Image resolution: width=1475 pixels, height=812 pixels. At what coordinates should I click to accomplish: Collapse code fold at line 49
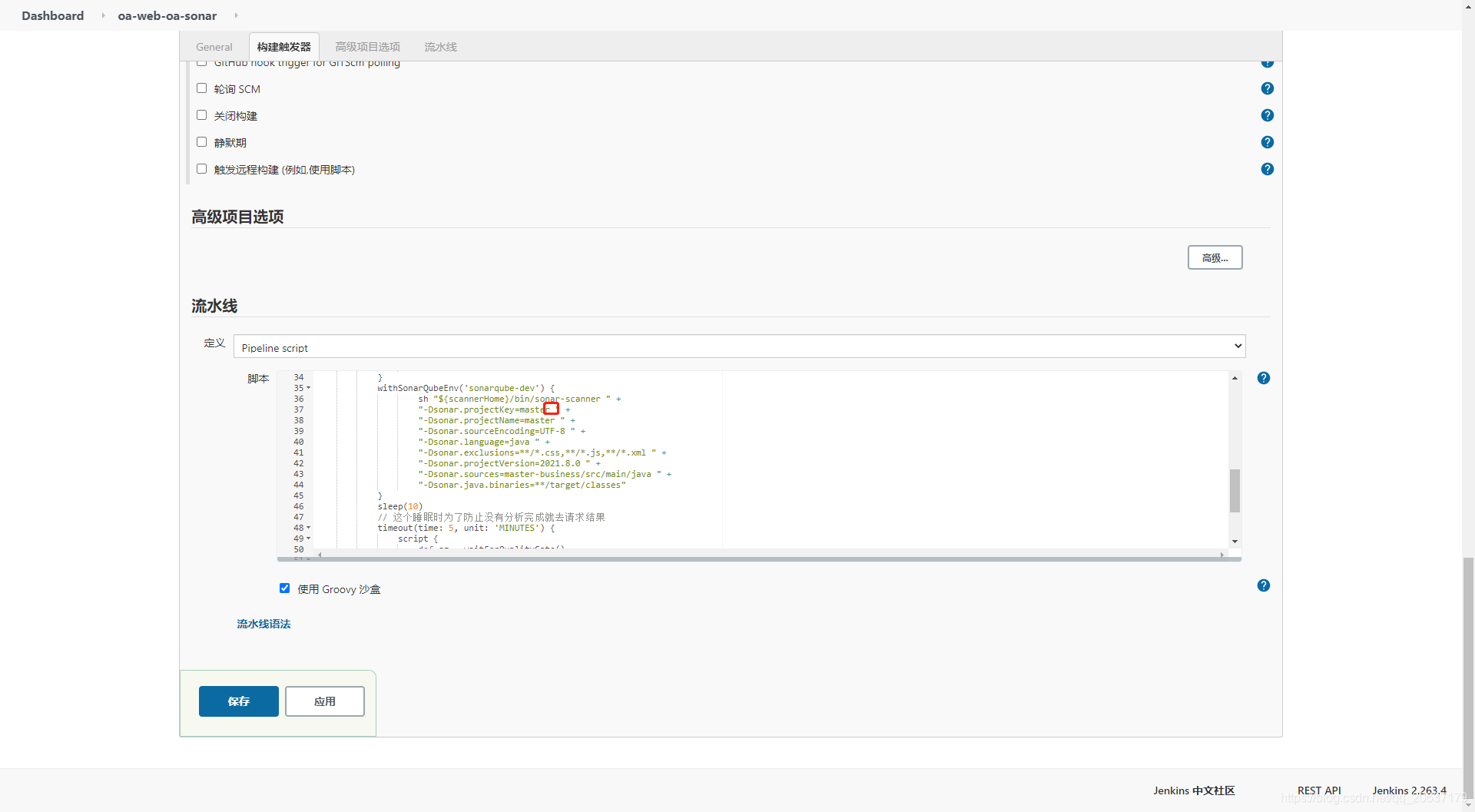tap(309, 539)
